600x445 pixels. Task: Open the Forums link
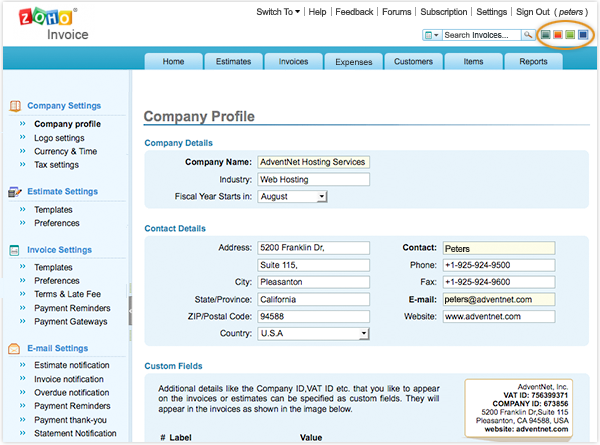[x=396, y=12]
